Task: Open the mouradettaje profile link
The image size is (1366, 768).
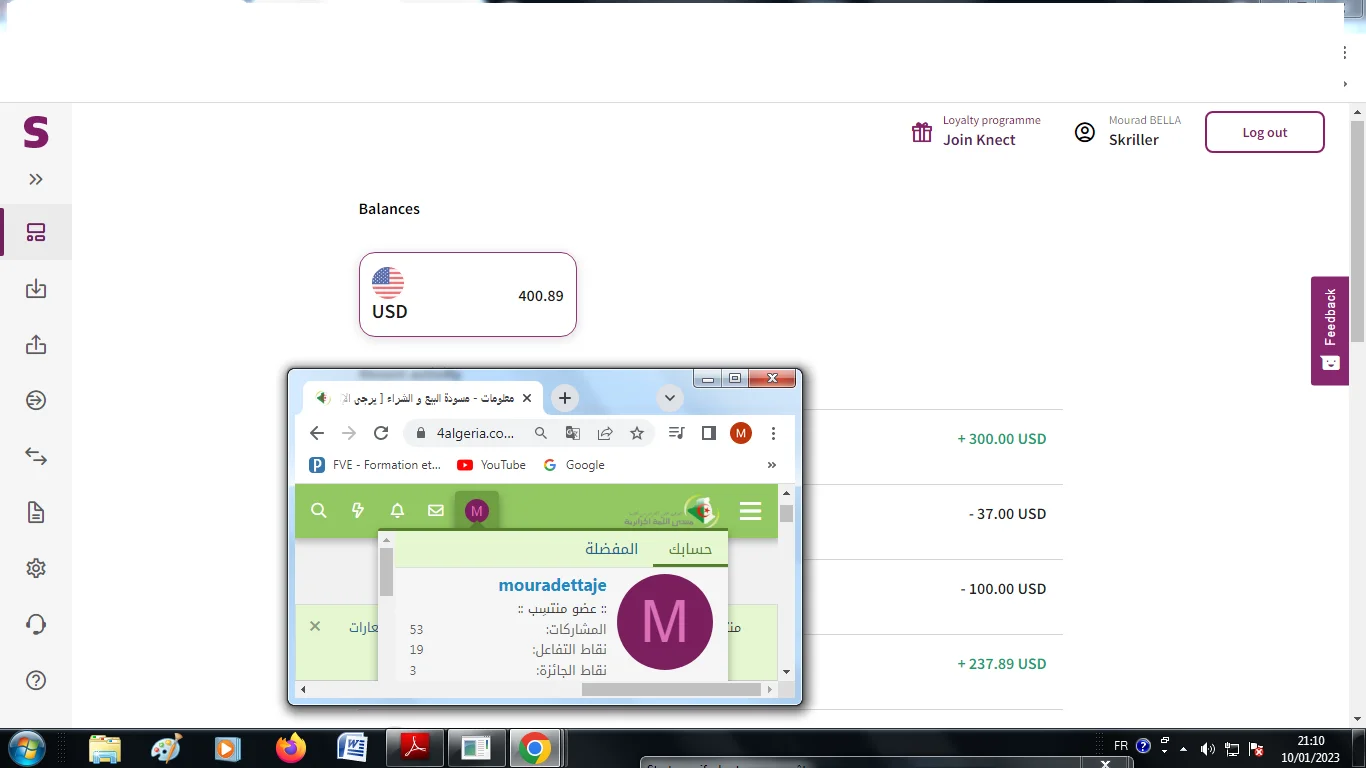Action: [x=552, y=585]
